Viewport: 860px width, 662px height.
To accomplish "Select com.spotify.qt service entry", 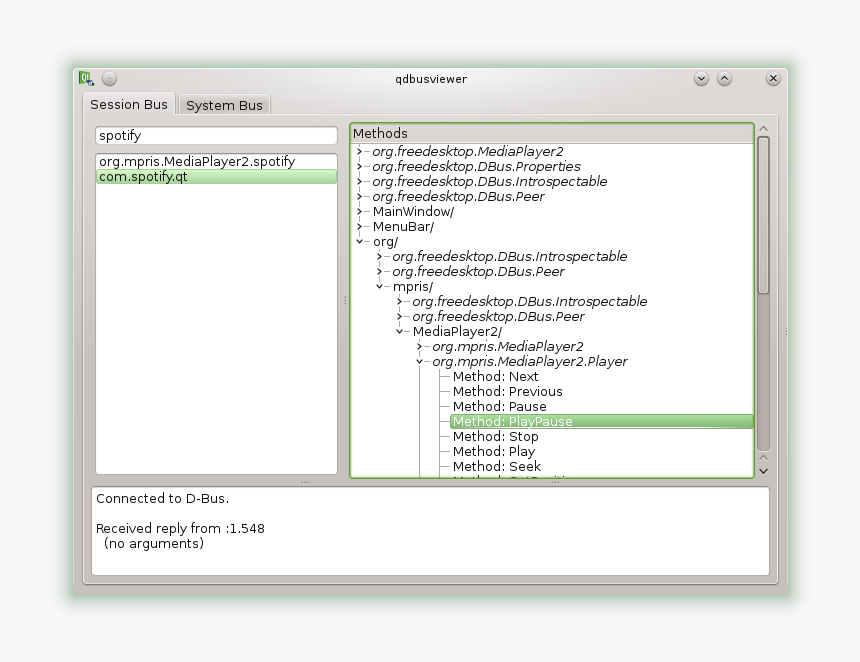I will pyautogui.click(x=143, y=176).
